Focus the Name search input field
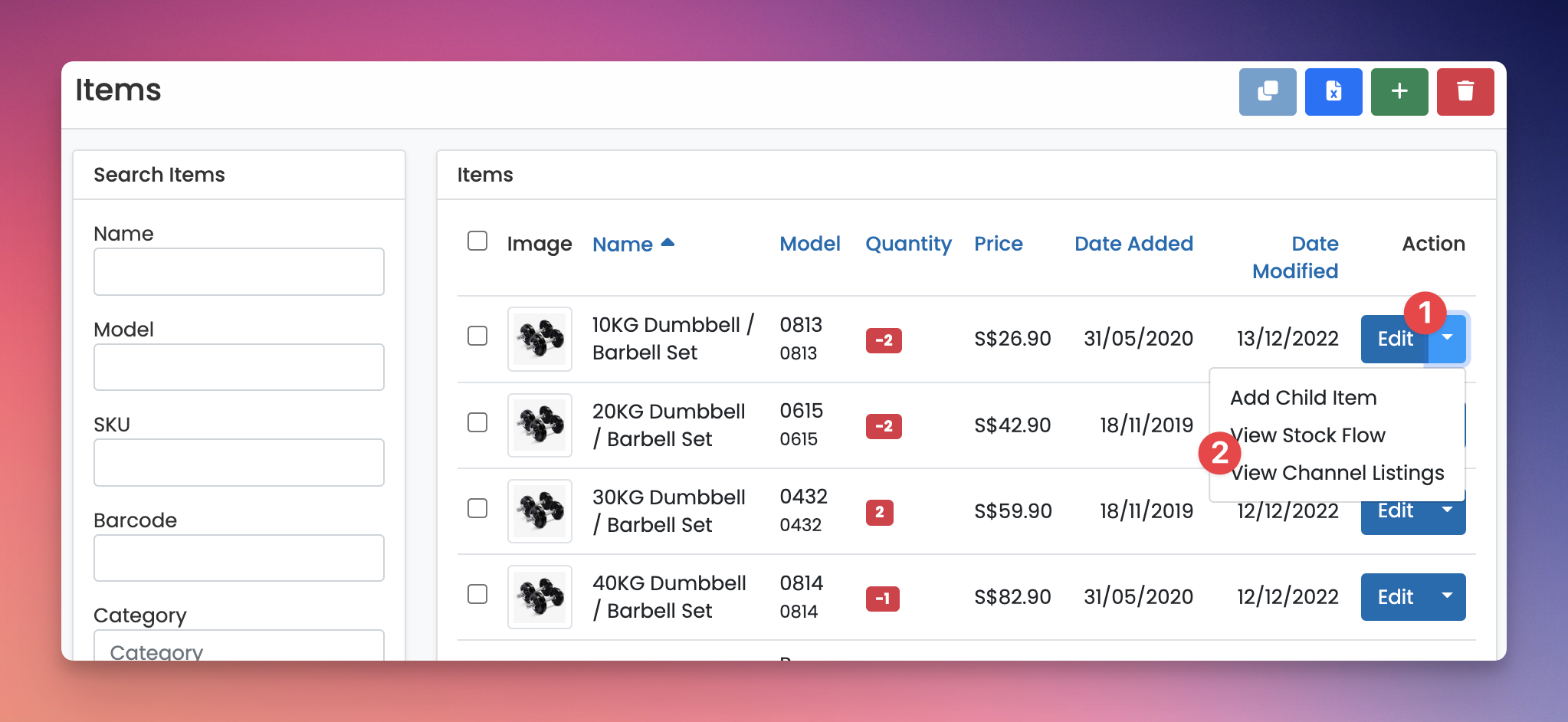The height and width of the screenshot is (722, 1568). click(239, 271)
